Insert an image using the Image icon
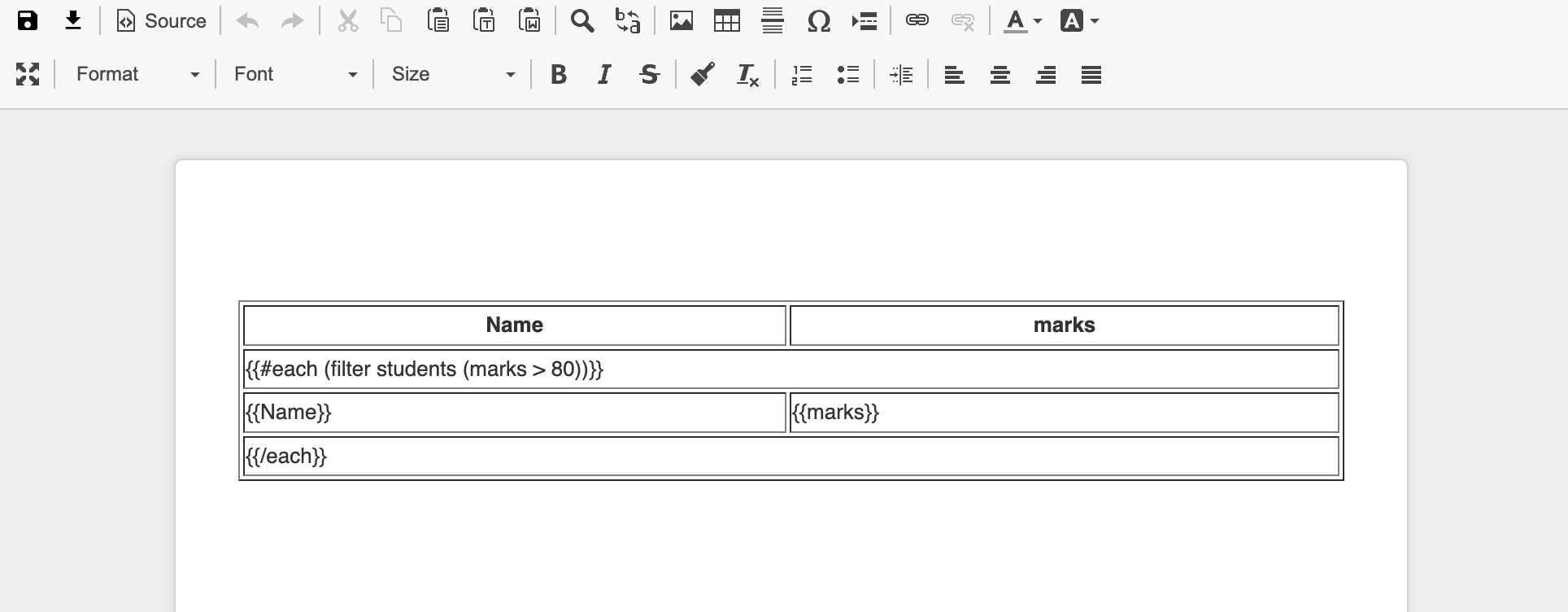Image resolution: width=1568 pixels, height=612 pixels. coord(681,21)
